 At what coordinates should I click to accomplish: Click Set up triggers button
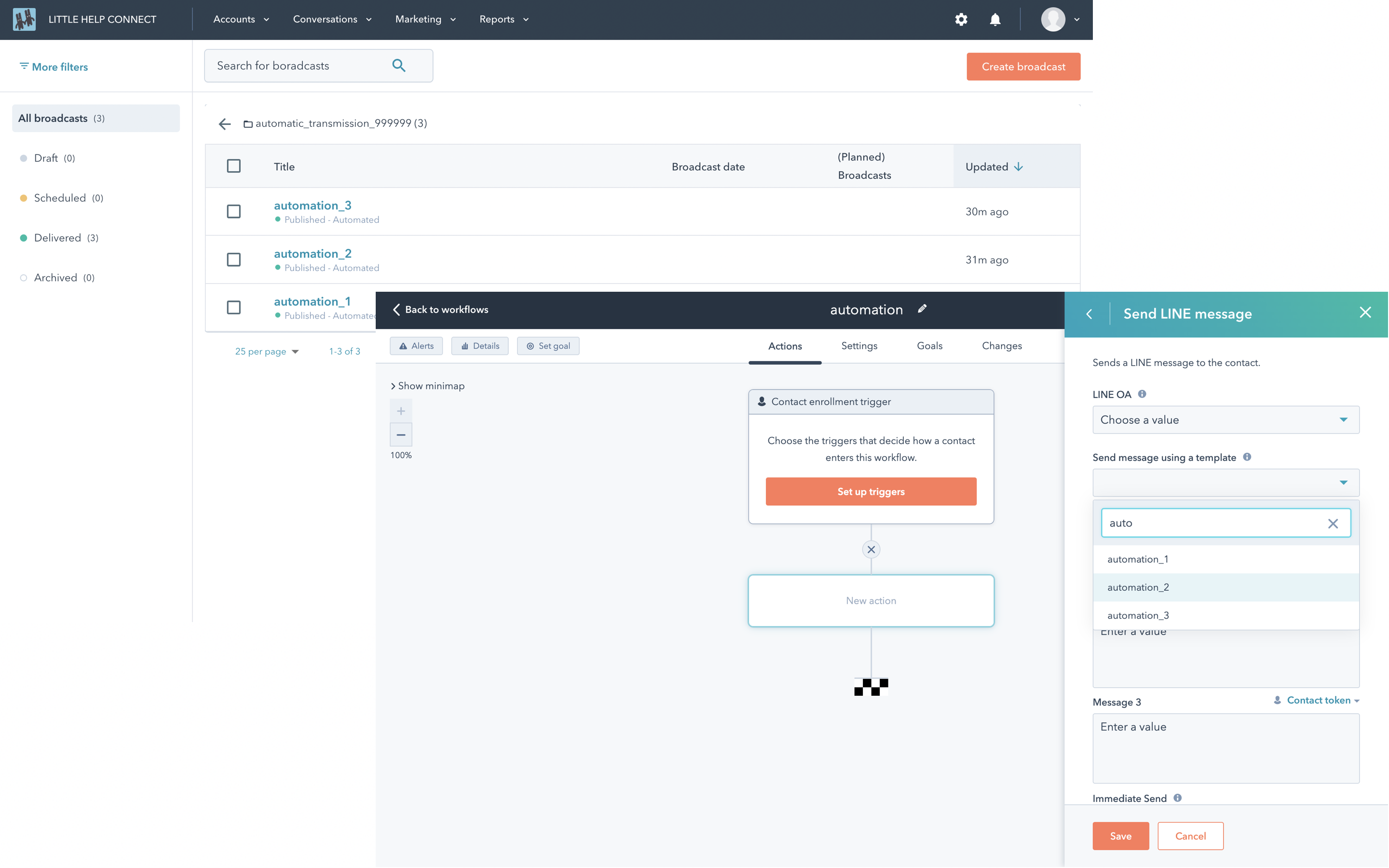pyautogui.click(x=871, y=491)
